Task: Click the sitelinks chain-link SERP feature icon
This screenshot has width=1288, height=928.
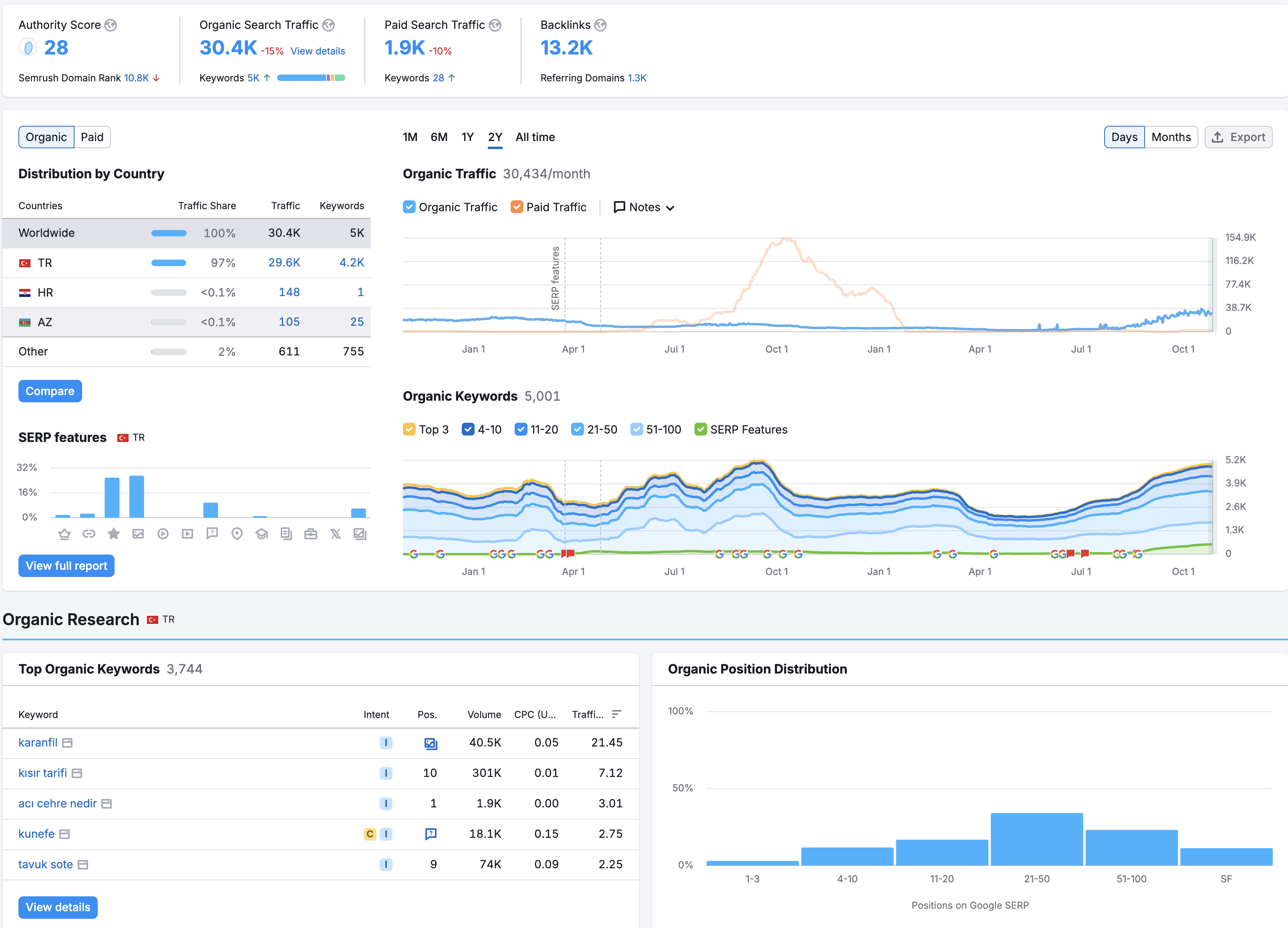Action: point(89,534)
